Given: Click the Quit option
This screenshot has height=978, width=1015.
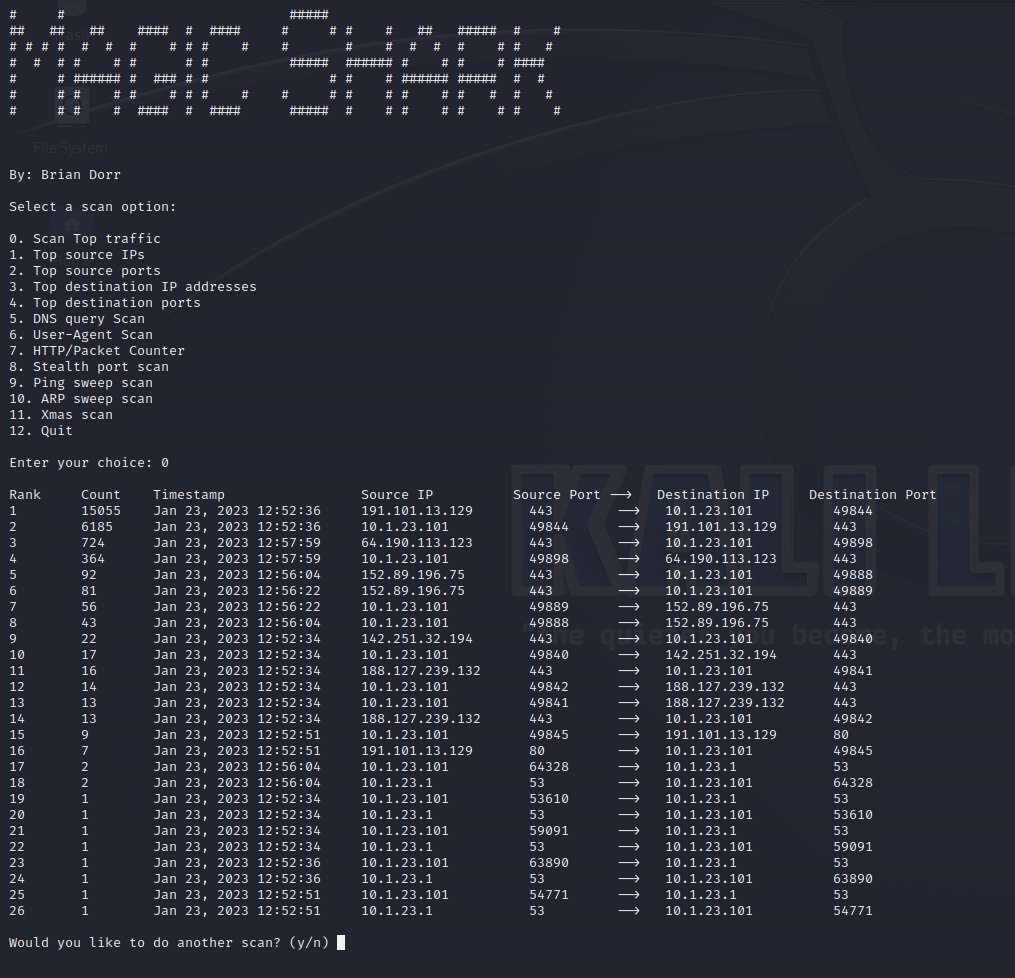Looking at the screenshot, I should (44, 430).
